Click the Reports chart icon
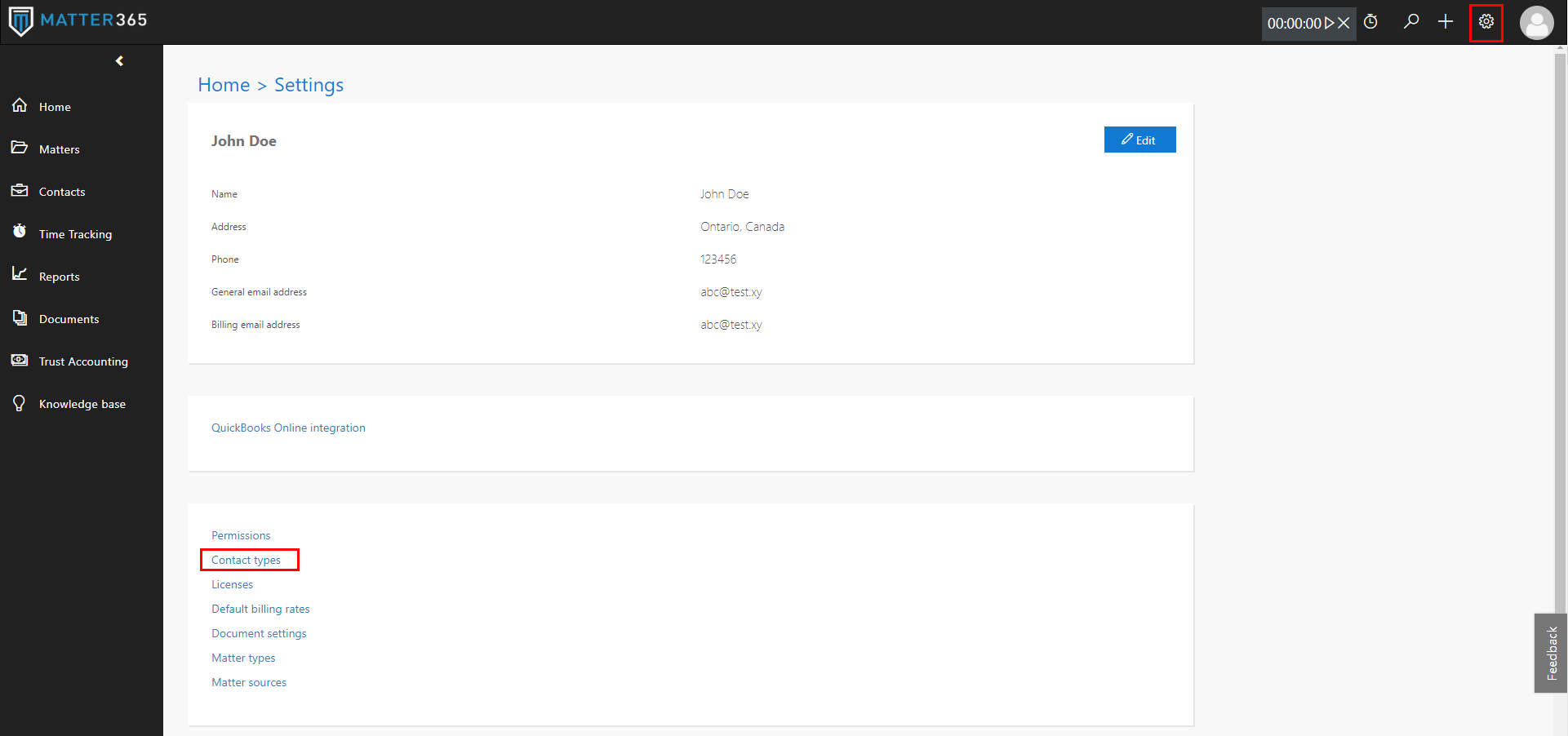This screenshot has width=1568, height=736. [x=20, y=274]
